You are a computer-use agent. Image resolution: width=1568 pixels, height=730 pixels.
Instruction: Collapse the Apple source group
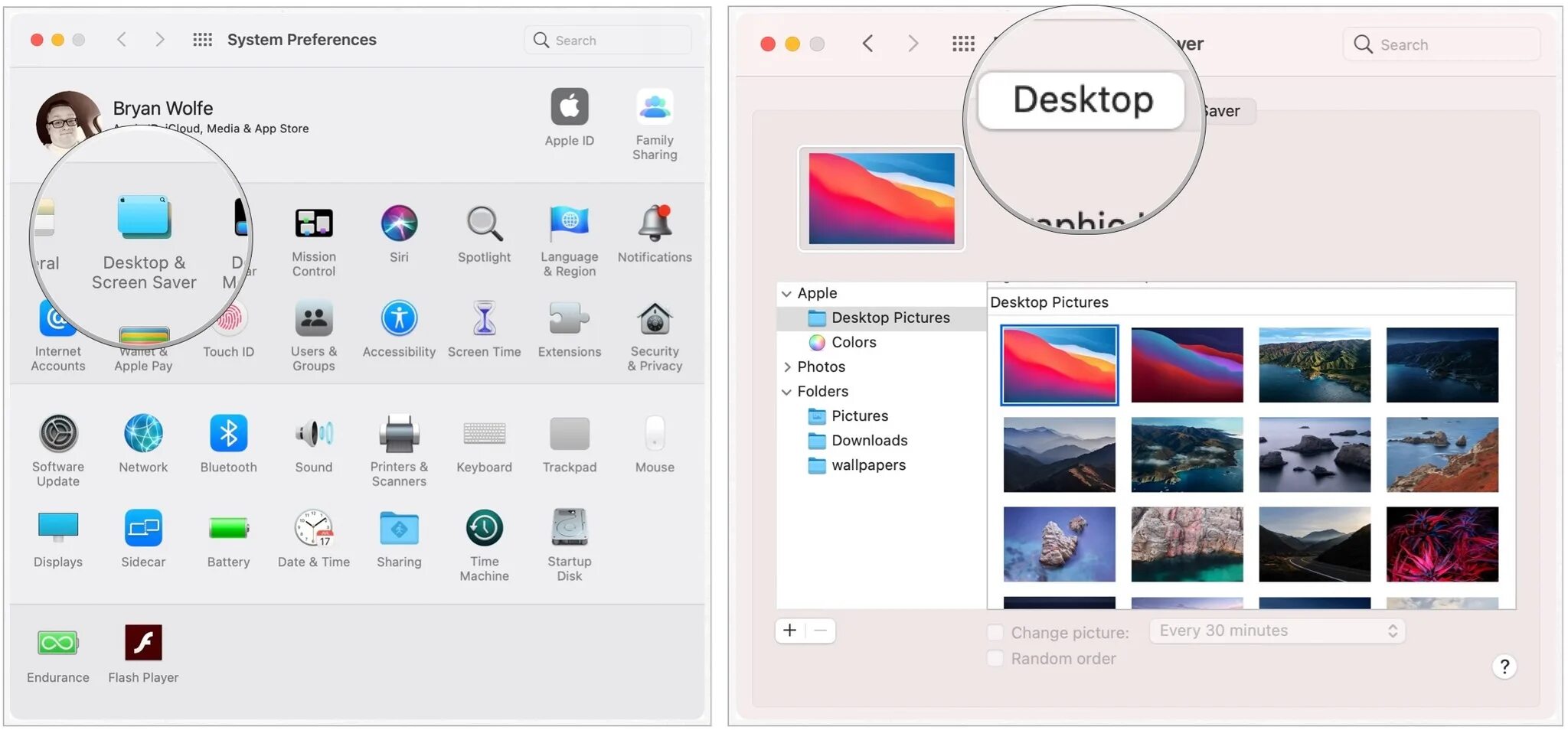coord(786,293)
